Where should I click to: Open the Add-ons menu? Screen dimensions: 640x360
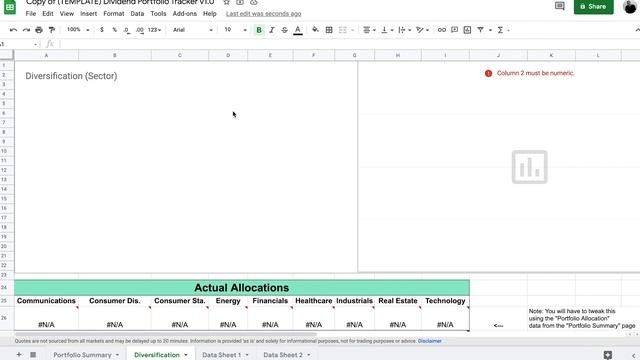184,13
